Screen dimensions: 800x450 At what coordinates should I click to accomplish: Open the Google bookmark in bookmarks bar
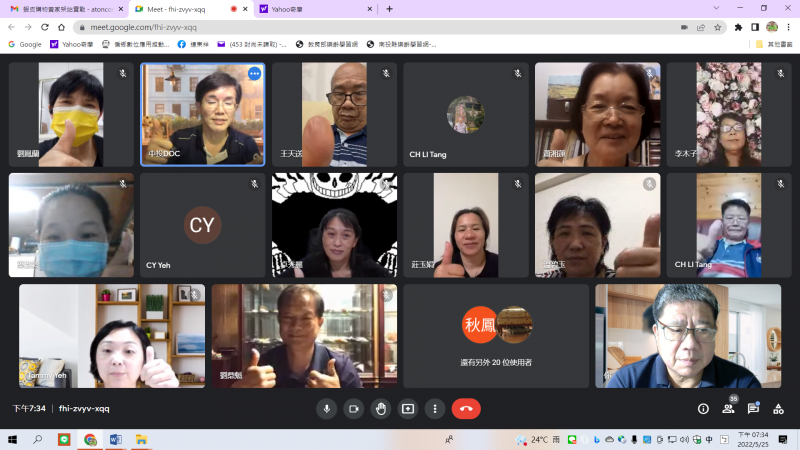25,44
